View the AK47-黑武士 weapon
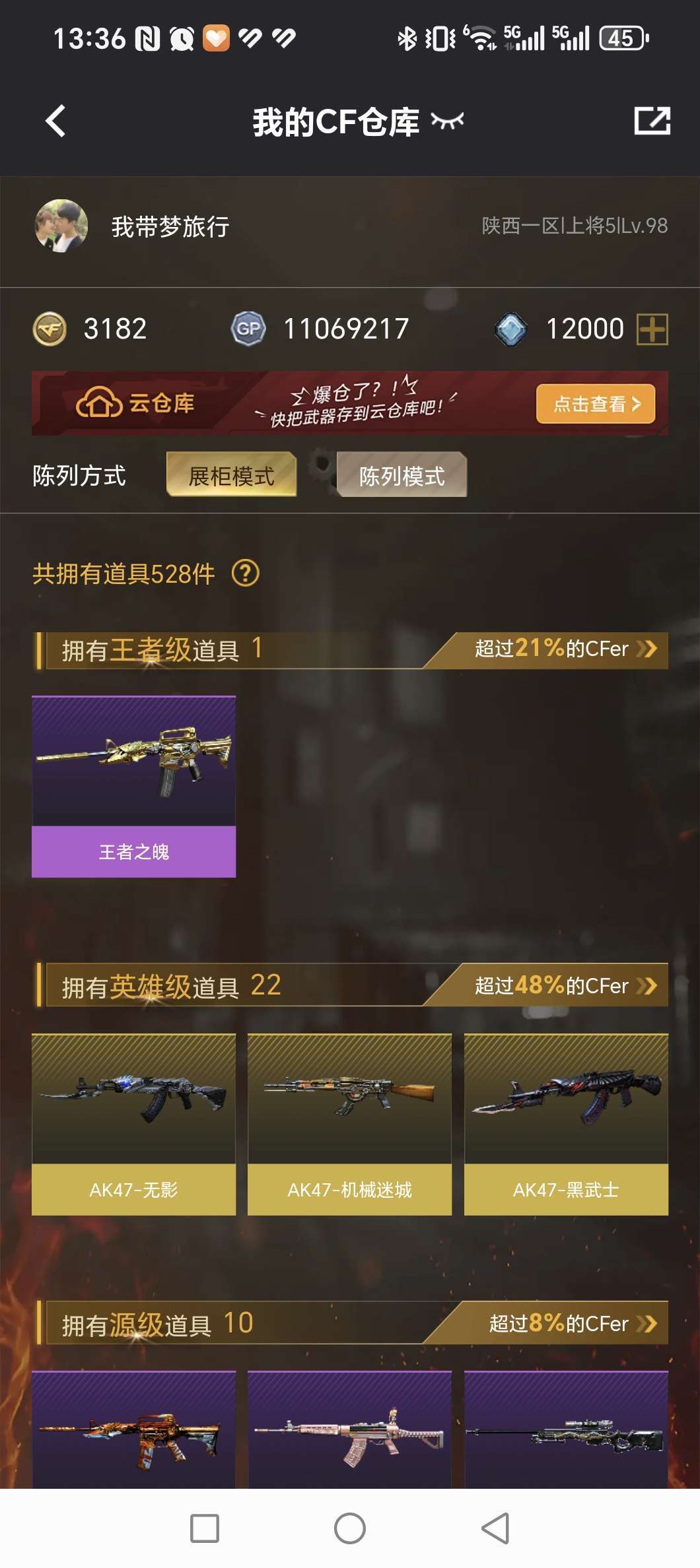The image size is (700, 1568). (566, 1124)
